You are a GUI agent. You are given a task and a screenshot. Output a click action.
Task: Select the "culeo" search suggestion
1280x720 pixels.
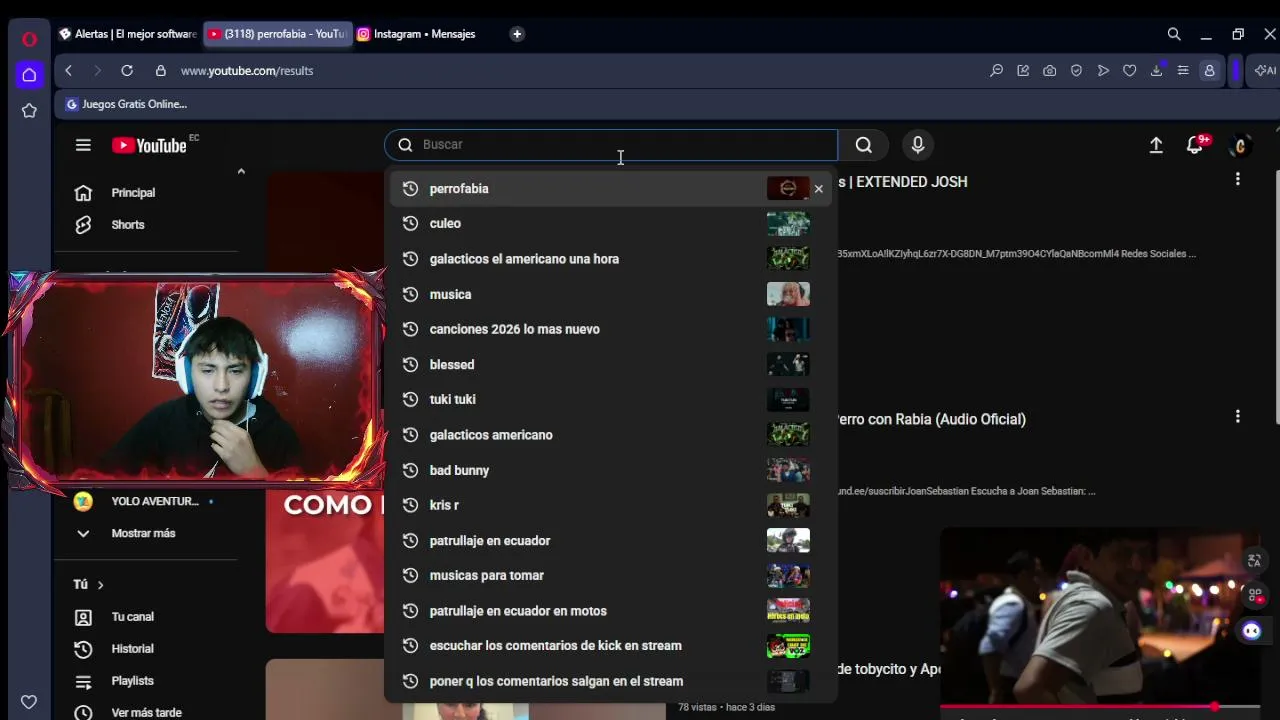click(611, 224)
